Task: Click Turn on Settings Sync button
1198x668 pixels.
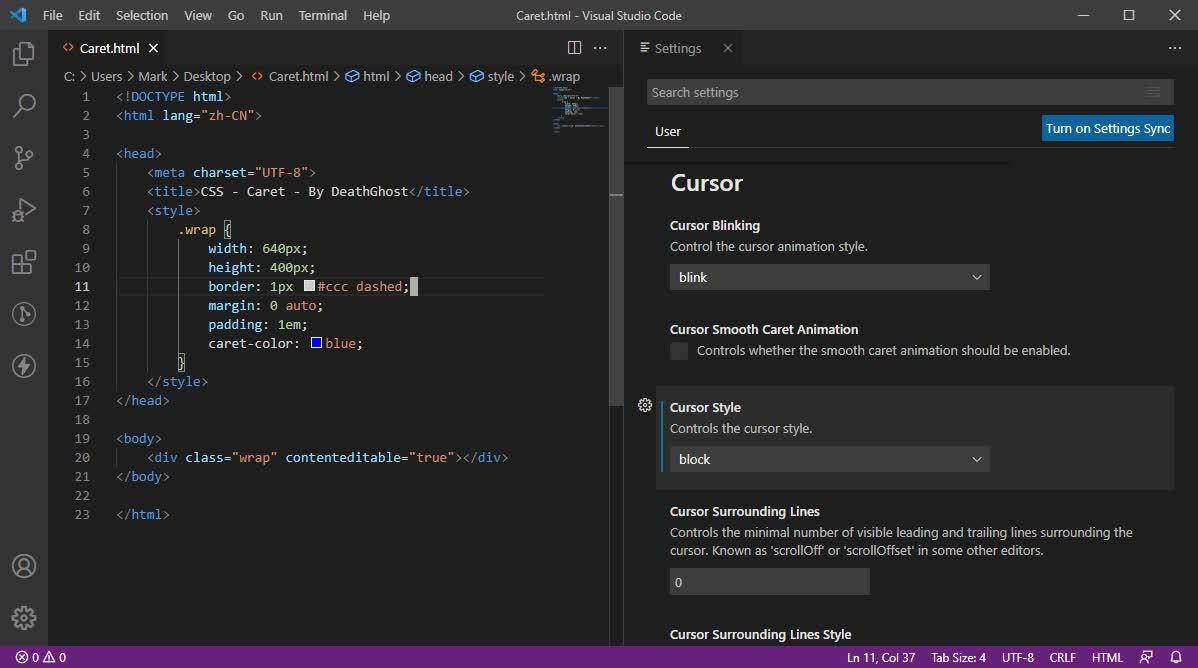Action: coord(1107,128)
